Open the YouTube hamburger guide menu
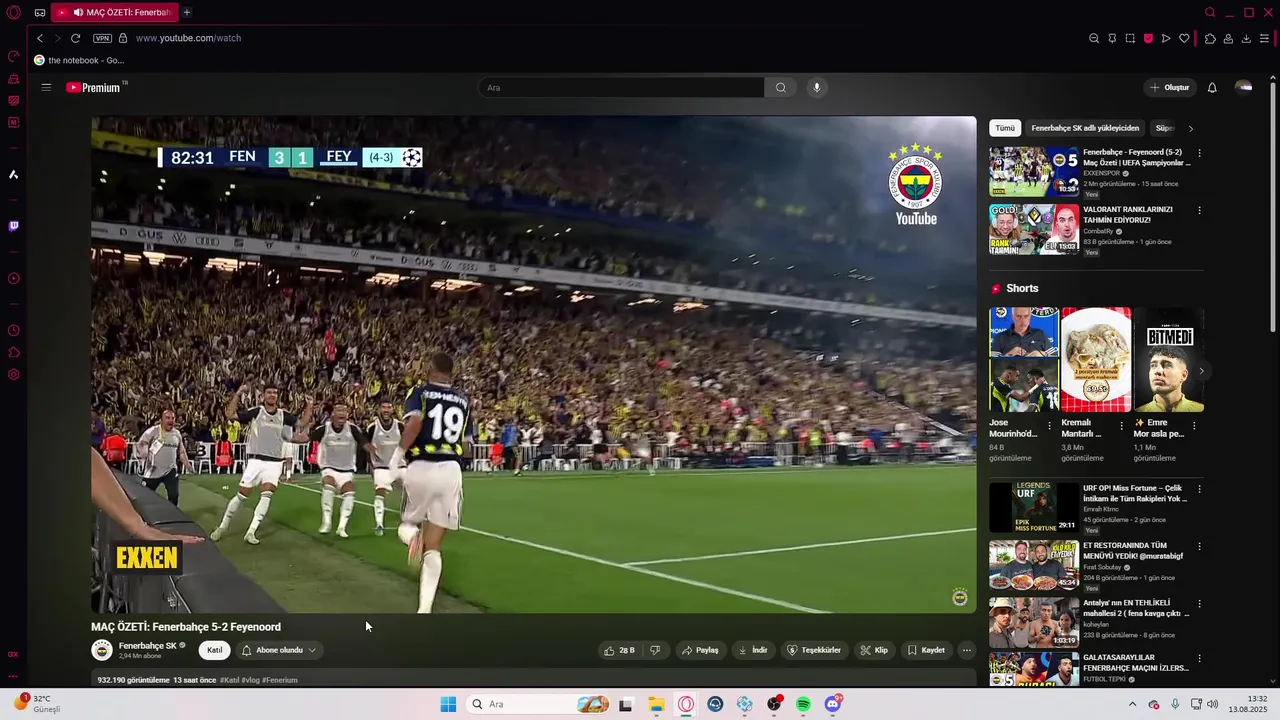The image size is (1280, 720). pos(46,87)
